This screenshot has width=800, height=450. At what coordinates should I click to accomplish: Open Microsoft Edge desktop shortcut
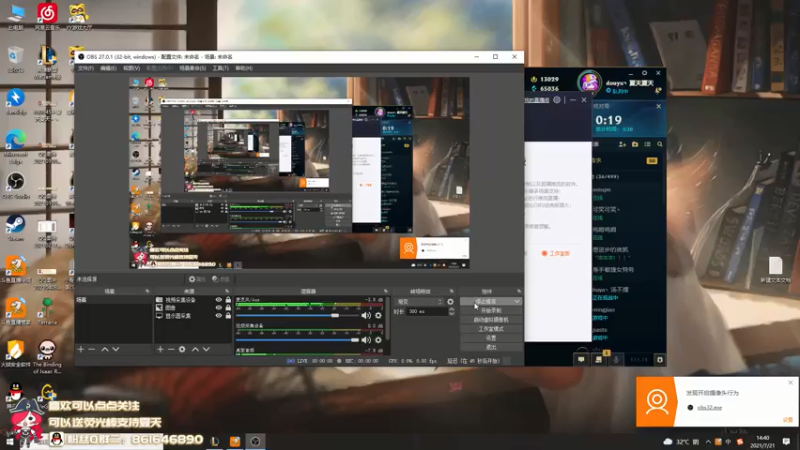click(16, 146)
